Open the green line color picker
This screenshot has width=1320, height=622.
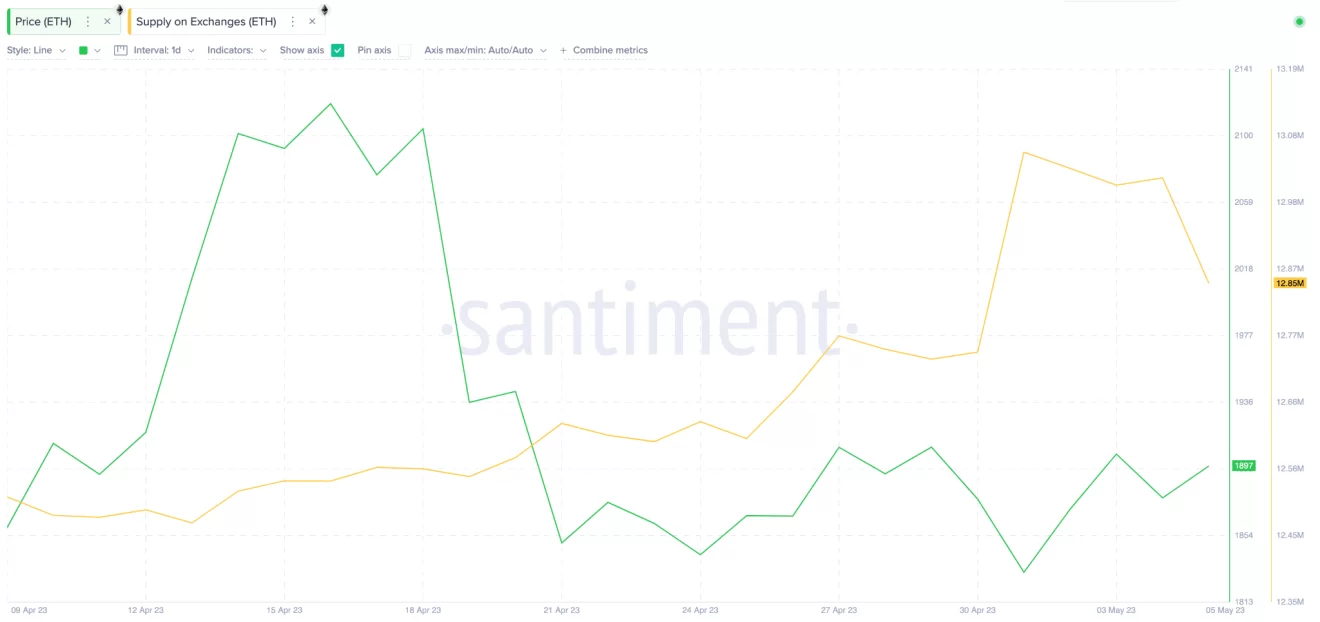(89, 50)
